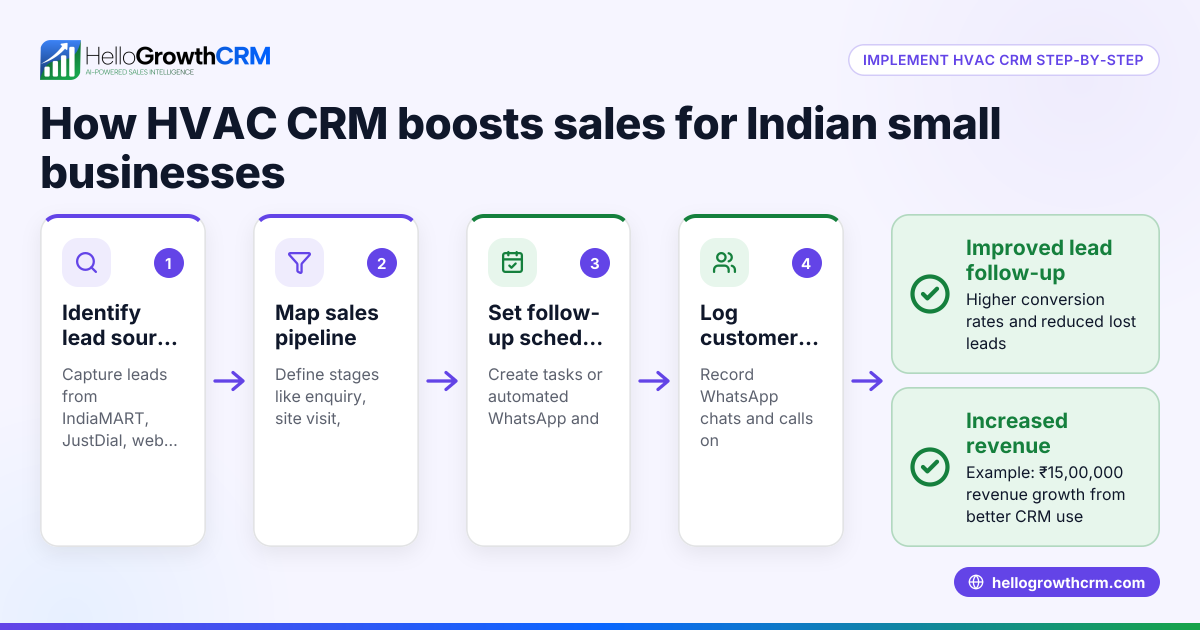This screenshot has width=1200, height=630.
Task: Click the magnifying glass icon in step 1
Action: 87,263
